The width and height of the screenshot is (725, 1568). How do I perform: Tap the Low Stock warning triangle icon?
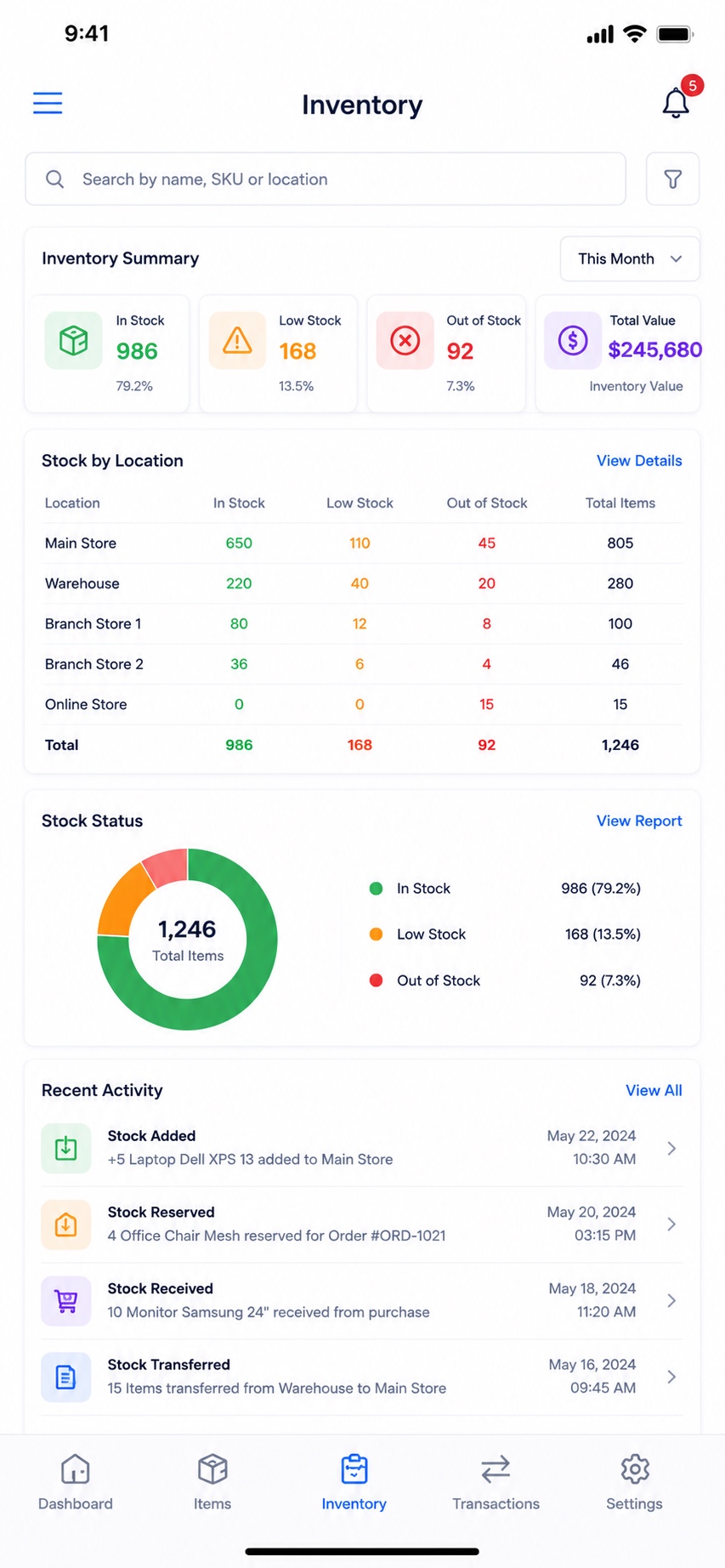coord(237,341)
